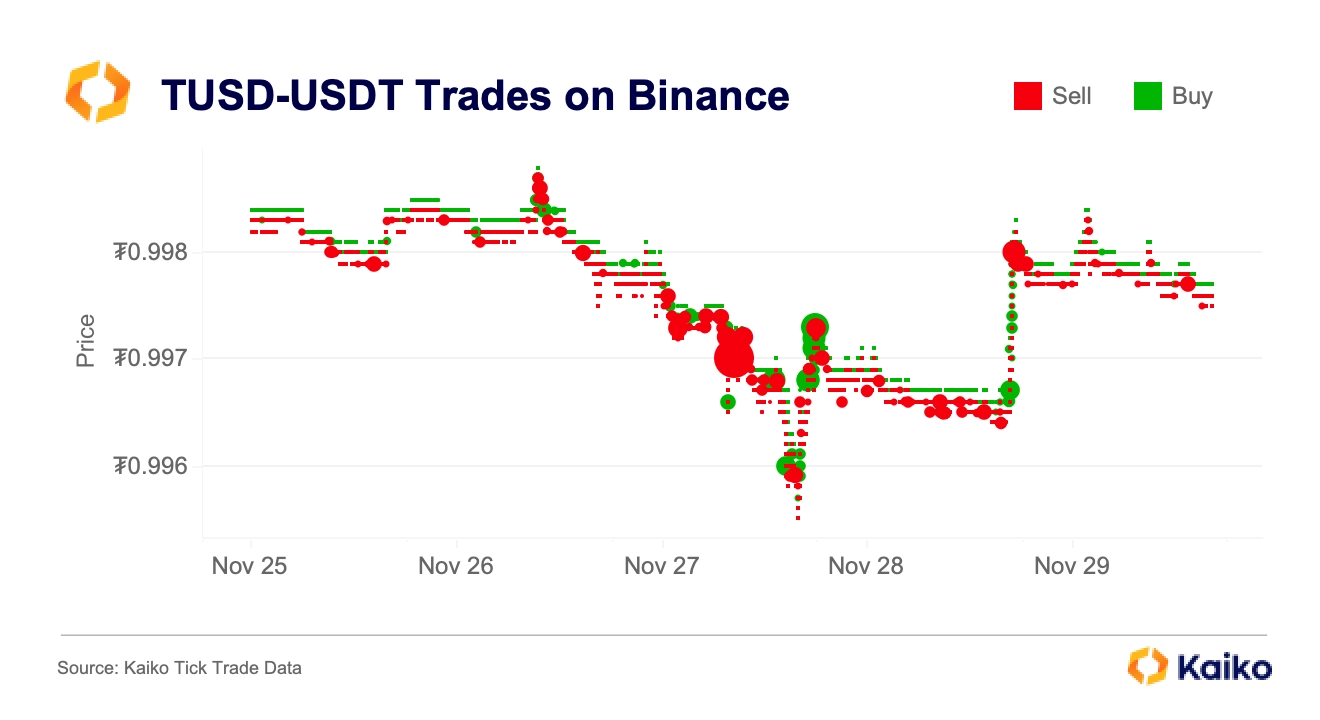This screenshot has width=1320, height=720.
Task: Click the Nov 28 x-axis label
Action: 866,566
